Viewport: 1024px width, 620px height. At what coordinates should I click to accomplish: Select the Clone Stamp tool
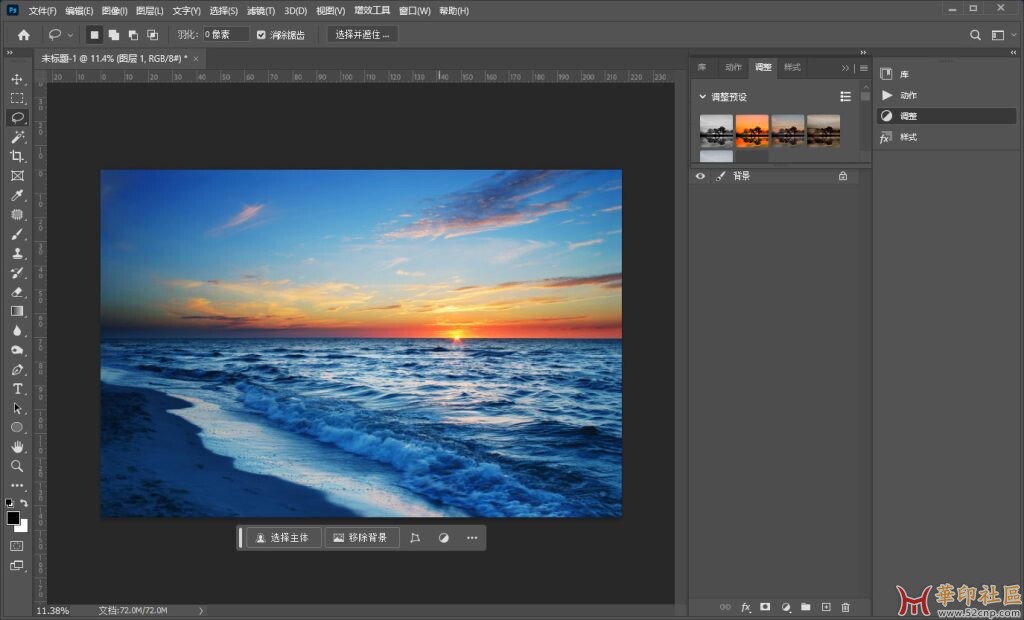coord(17,253)
